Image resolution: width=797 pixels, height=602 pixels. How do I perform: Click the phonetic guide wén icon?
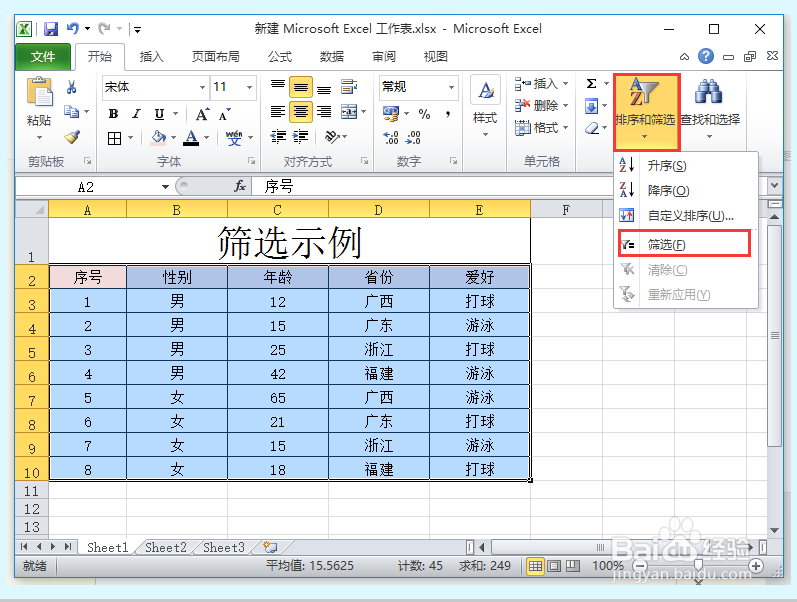point(234,138)
